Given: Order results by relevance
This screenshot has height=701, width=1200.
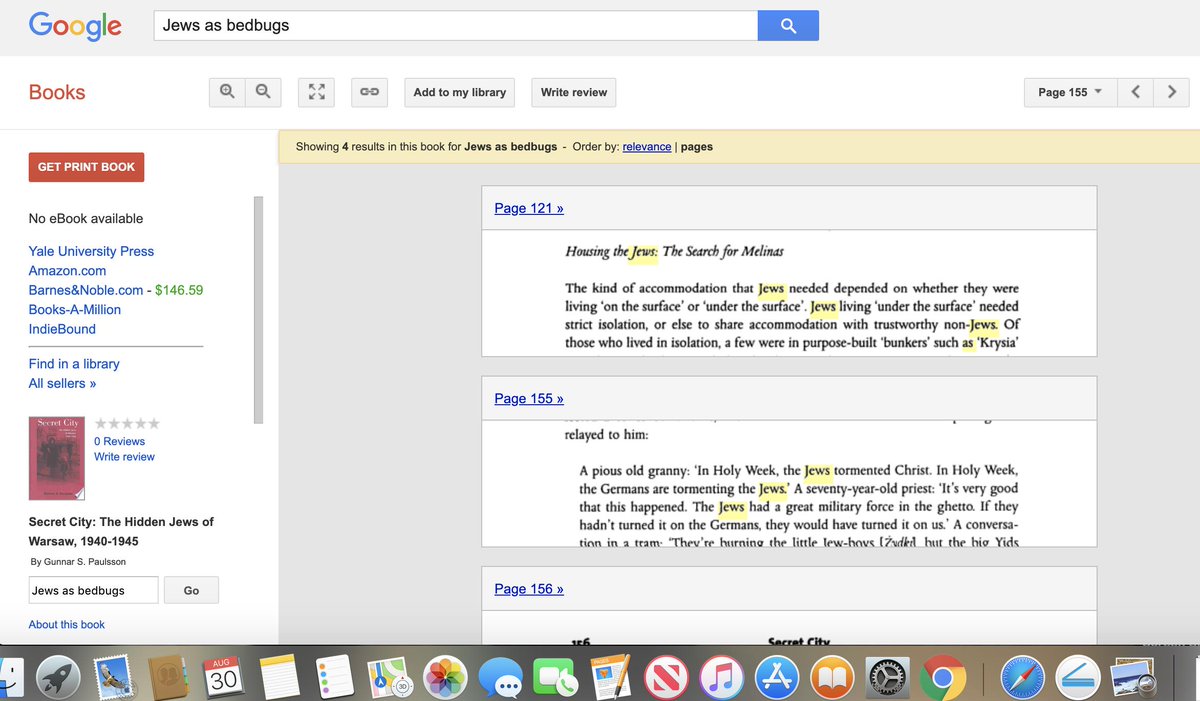Looking at the screenshot, I should click(x=647, y=146).
